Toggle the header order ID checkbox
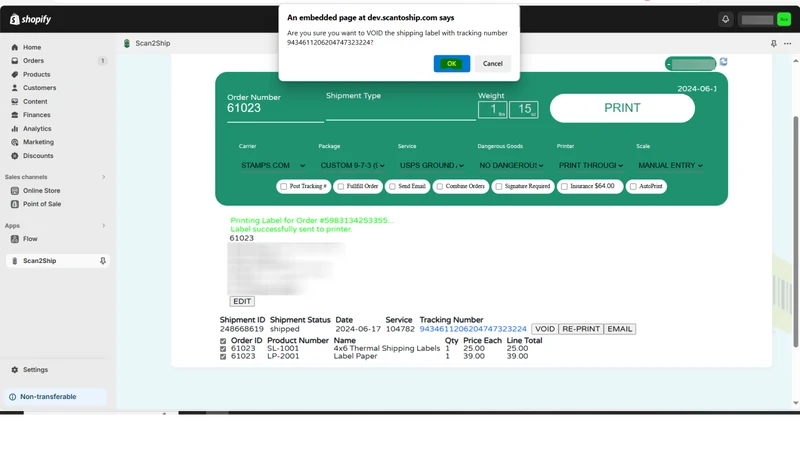800x450 pixels. click(223, 341)
